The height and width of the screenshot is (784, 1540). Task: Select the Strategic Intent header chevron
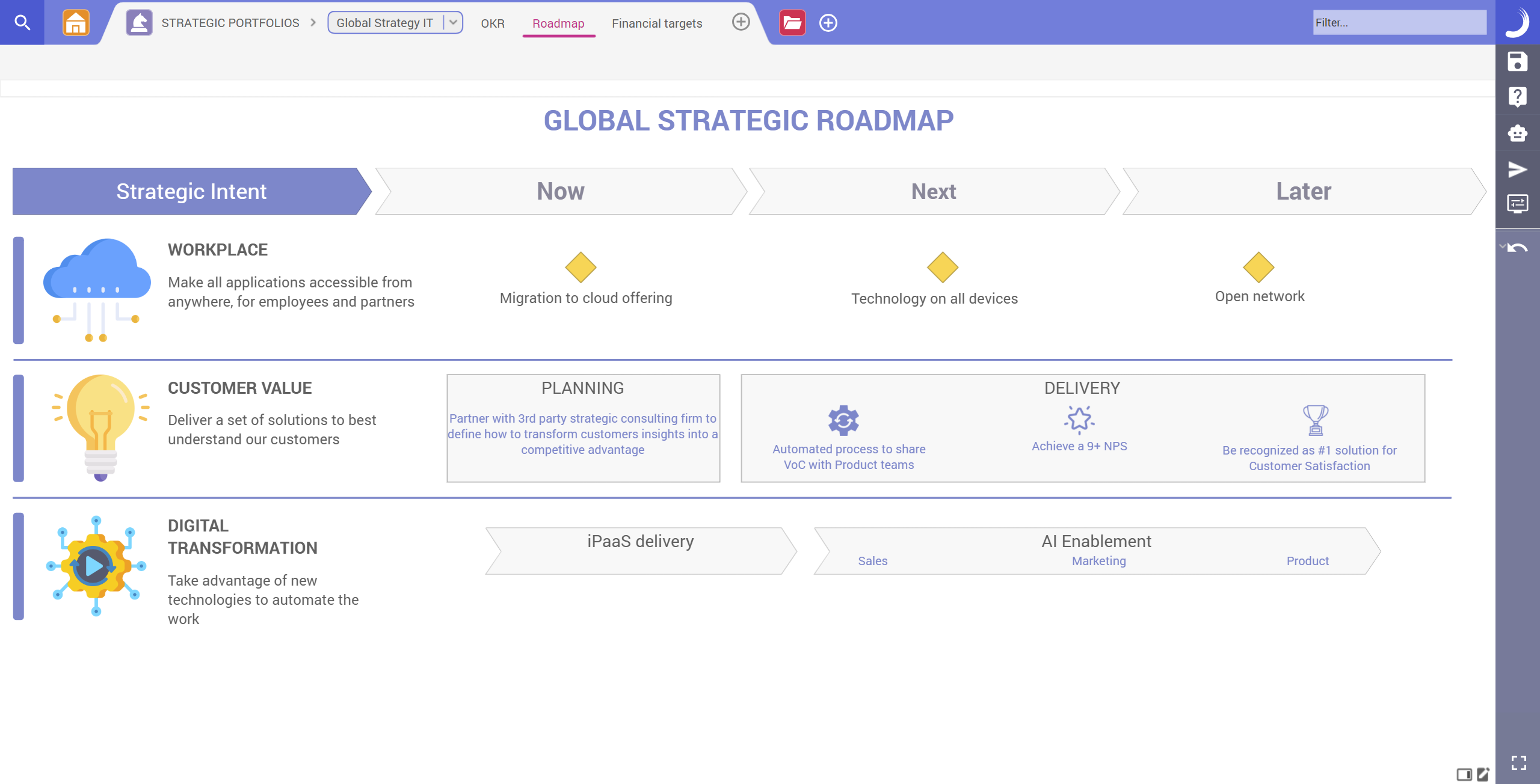tap(191, 191)
